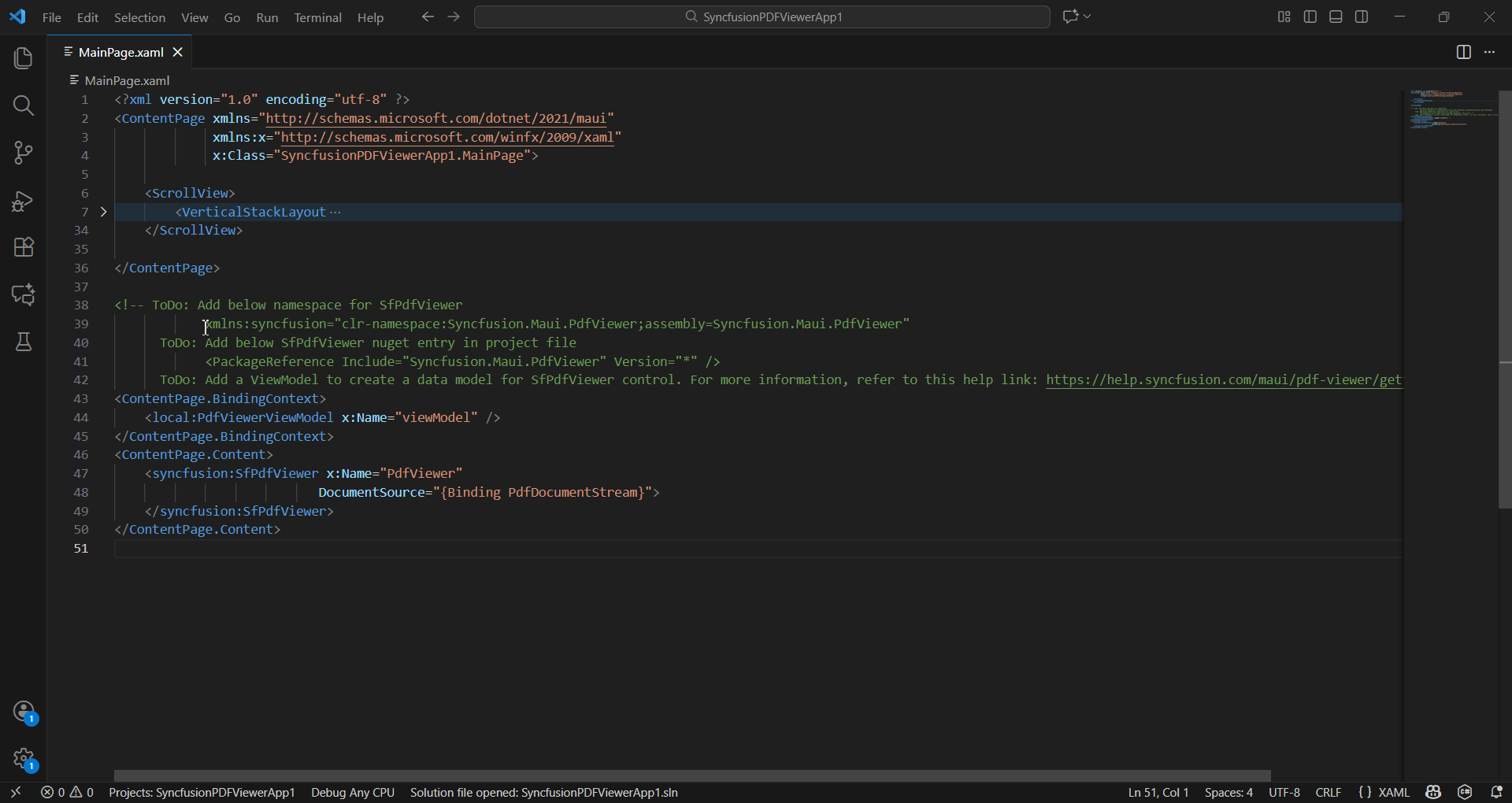Click the horizontal editor scrollbar
This screenshot has width=1512, height=803.
coord(692,775)
